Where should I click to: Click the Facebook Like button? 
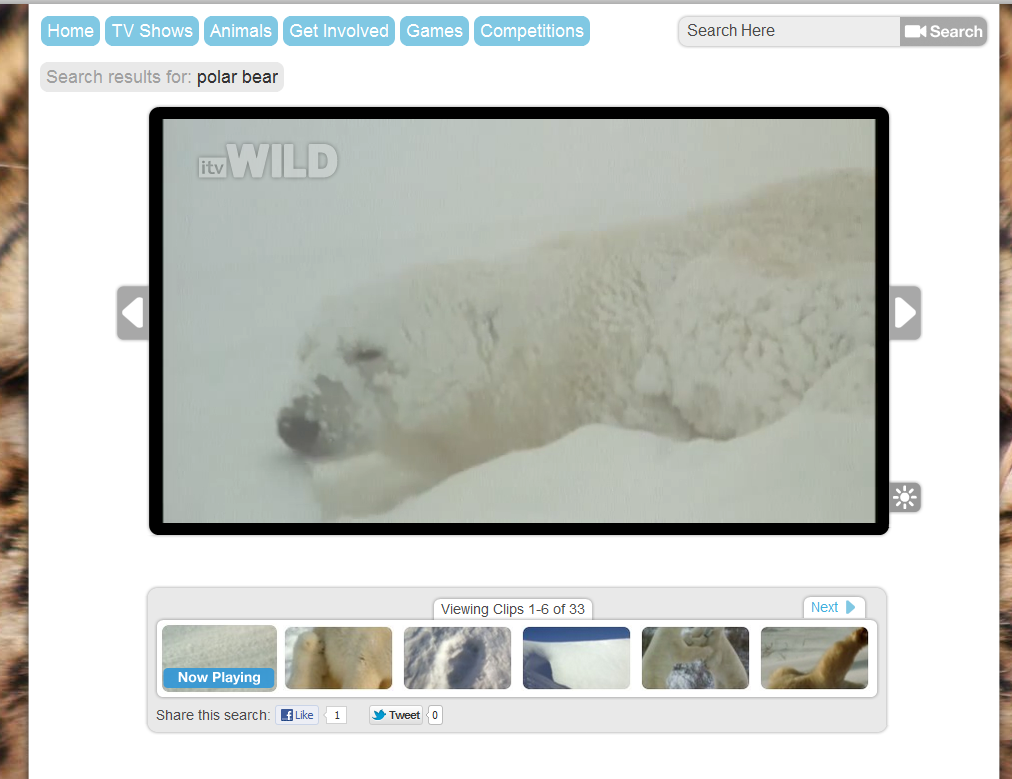coord(298,715)
